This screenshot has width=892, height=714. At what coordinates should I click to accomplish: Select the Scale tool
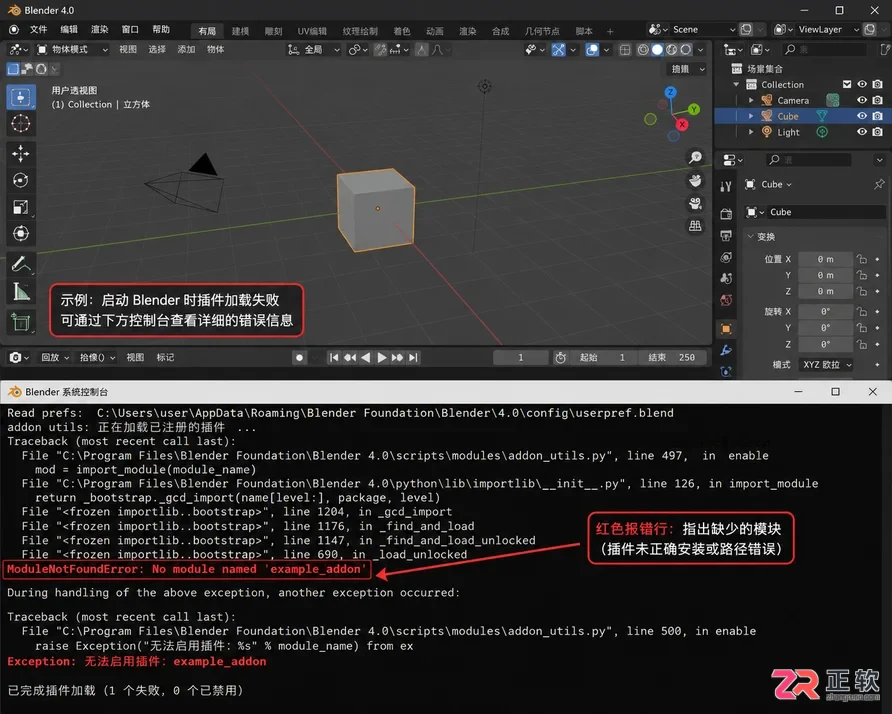21,207
